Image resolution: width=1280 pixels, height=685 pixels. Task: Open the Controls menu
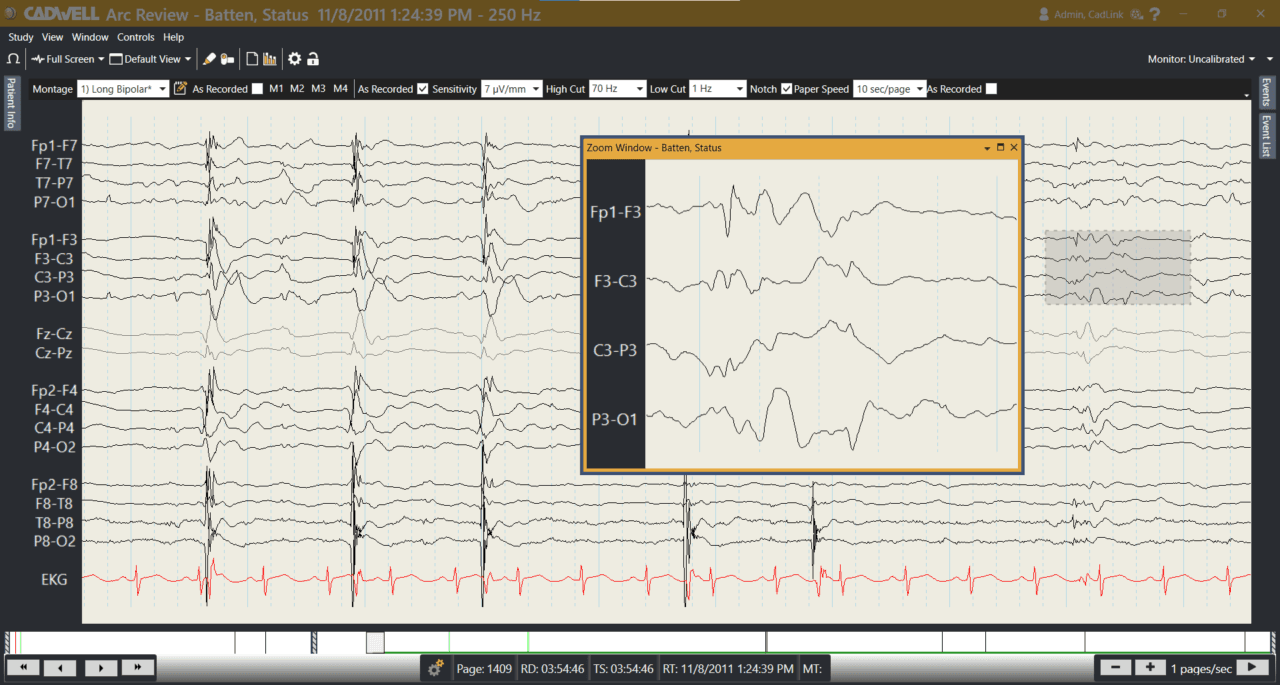(x=136, y=37)
